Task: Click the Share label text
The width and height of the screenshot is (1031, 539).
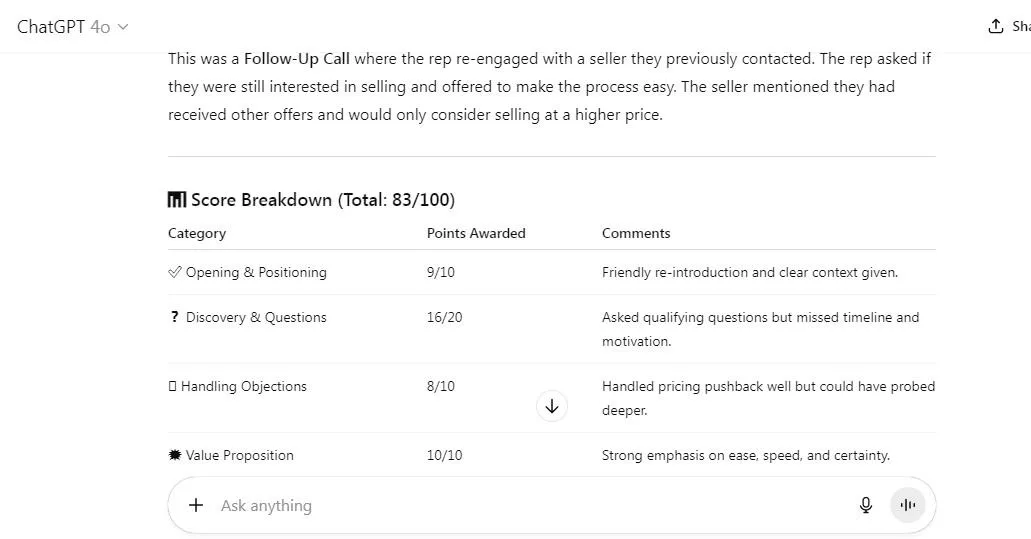Action: (1021, 26)
